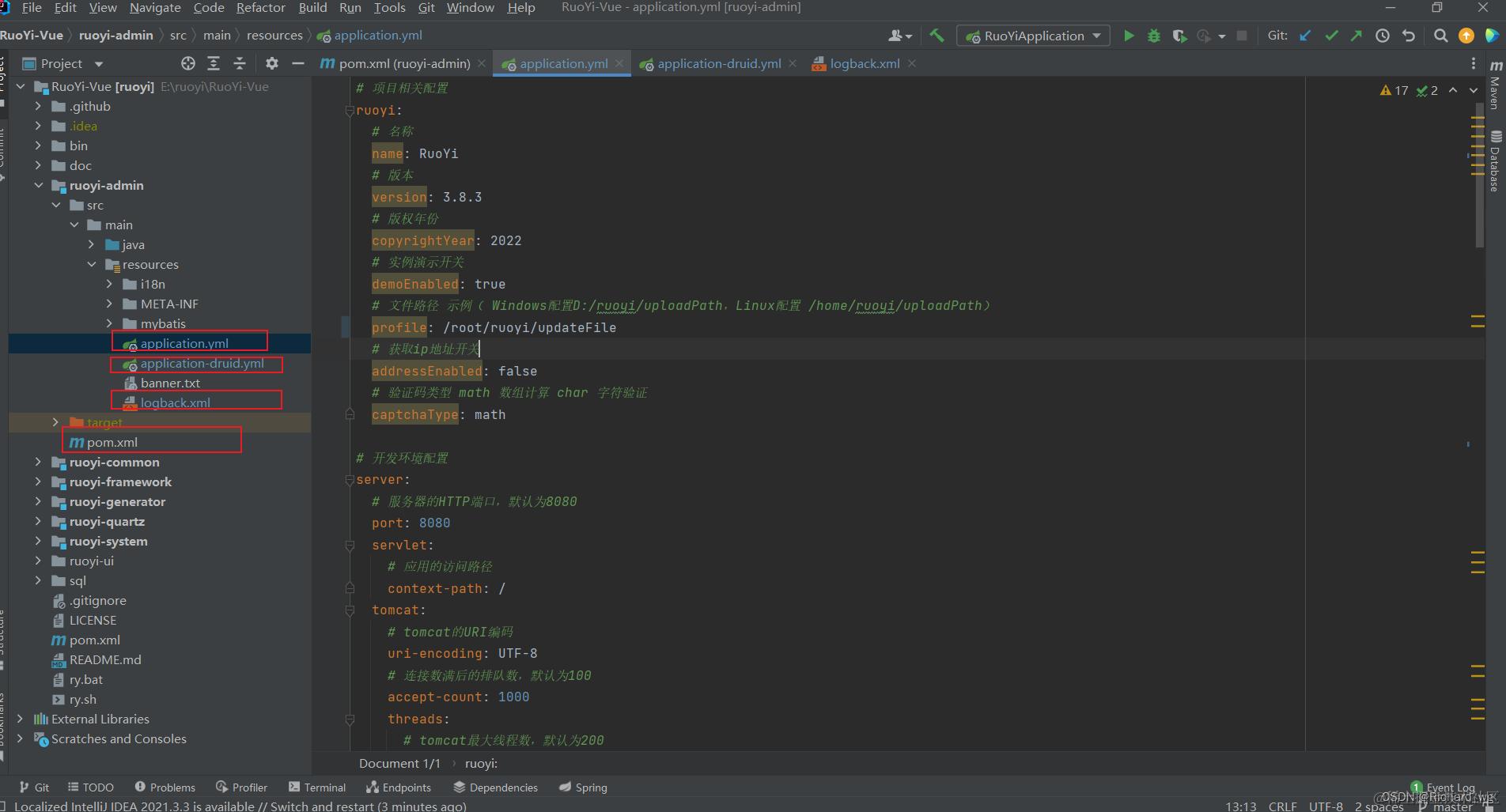
Task: Toggle the TODO tool window
Action: [90, 787]
